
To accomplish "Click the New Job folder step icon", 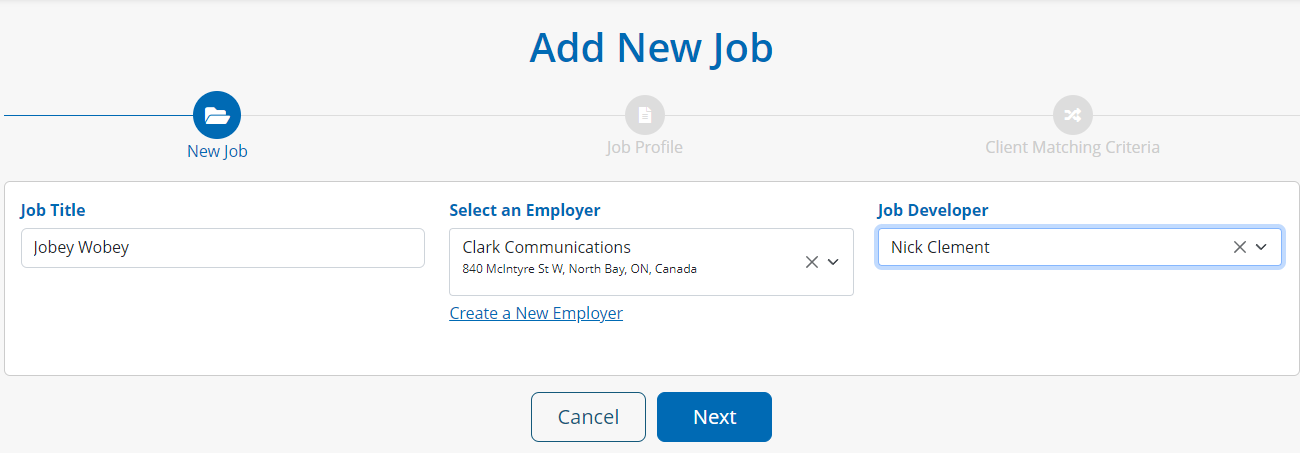I will coord(217,115).
